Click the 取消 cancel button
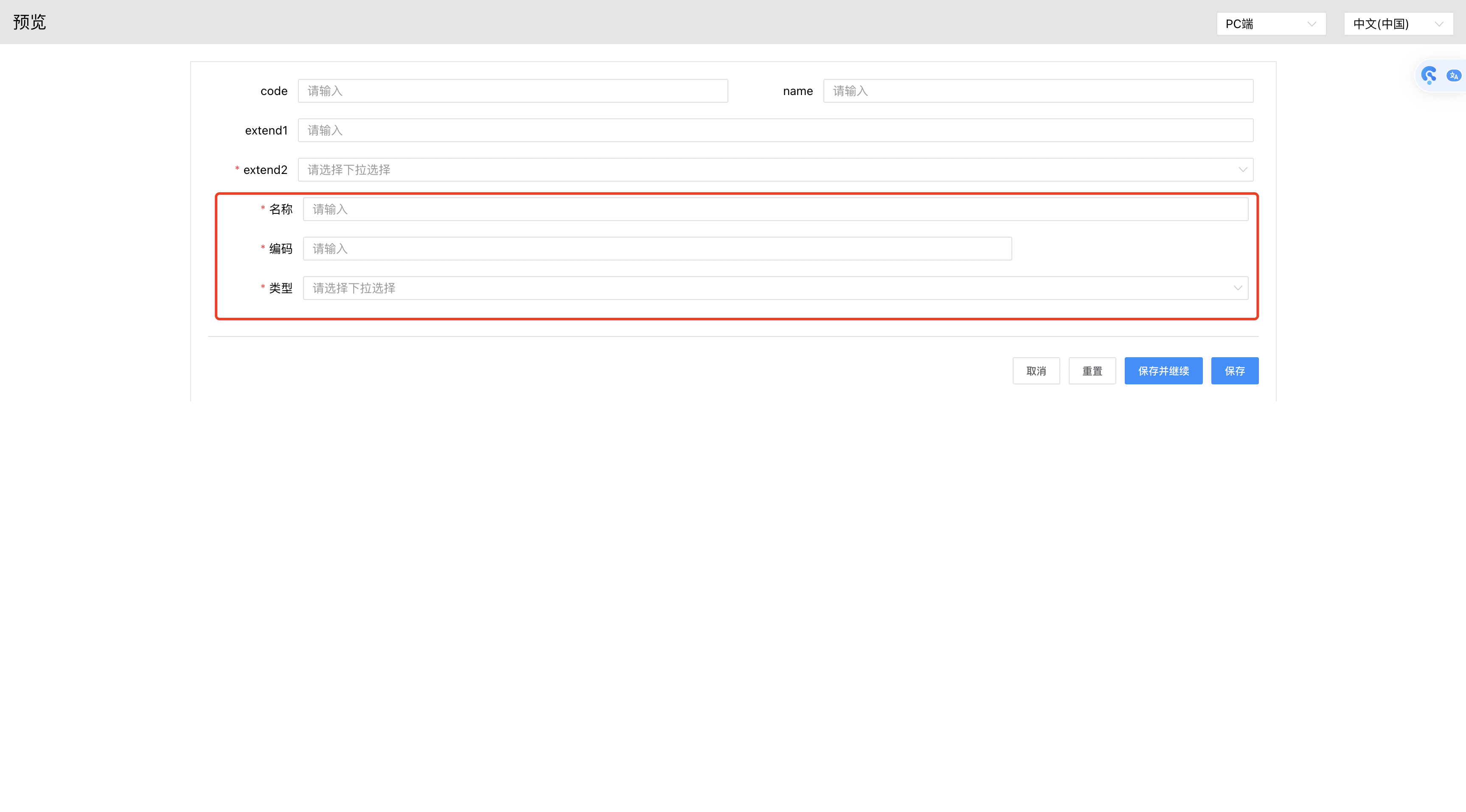The image size is (1466, 812). coord(1036,371)
